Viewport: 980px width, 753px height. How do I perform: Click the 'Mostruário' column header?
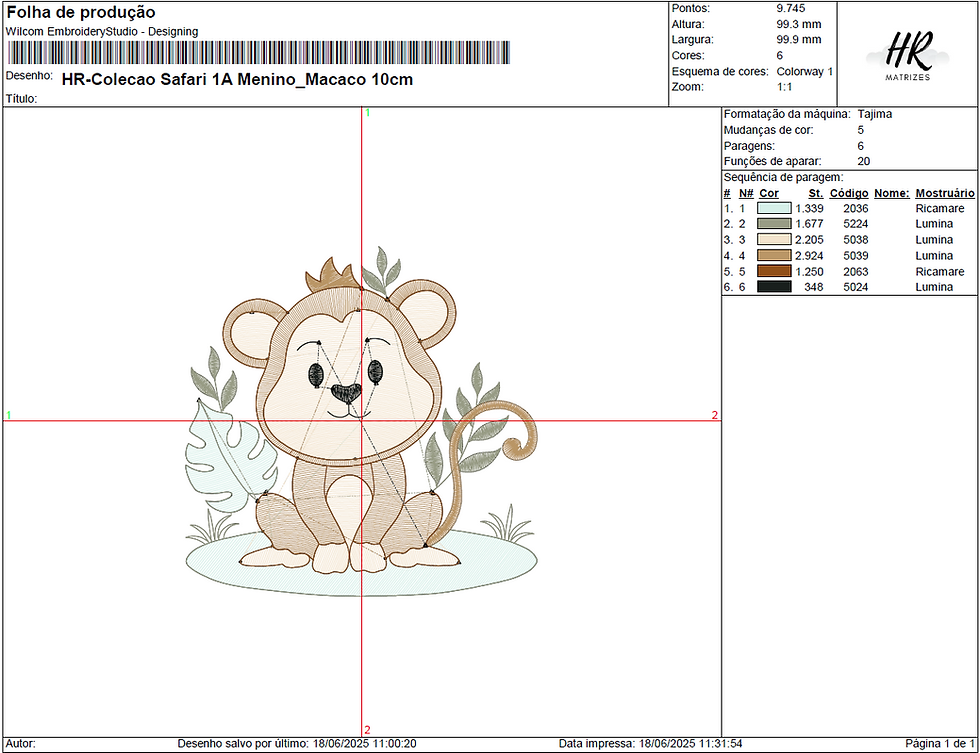(x=945, y=193)
